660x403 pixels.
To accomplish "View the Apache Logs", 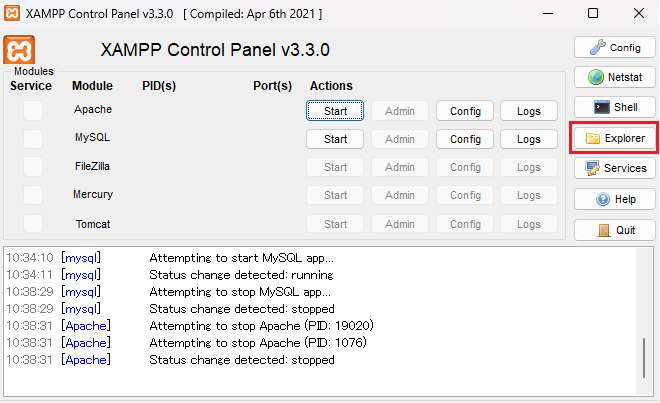I will coord(529,111).
